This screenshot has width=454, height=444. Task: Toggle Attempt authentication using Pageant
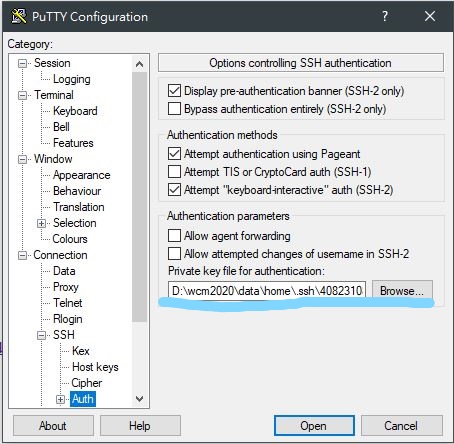[x=174, y=154]
